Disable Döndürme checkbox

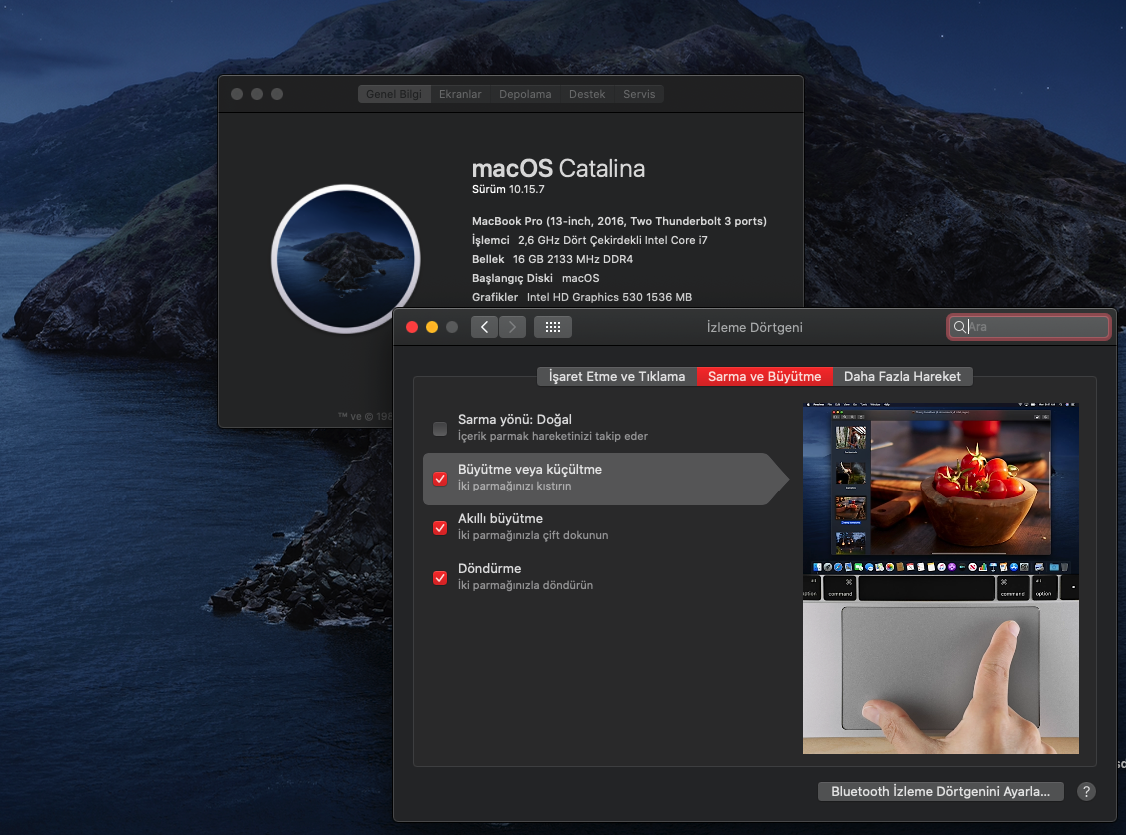tap(440, 578)
